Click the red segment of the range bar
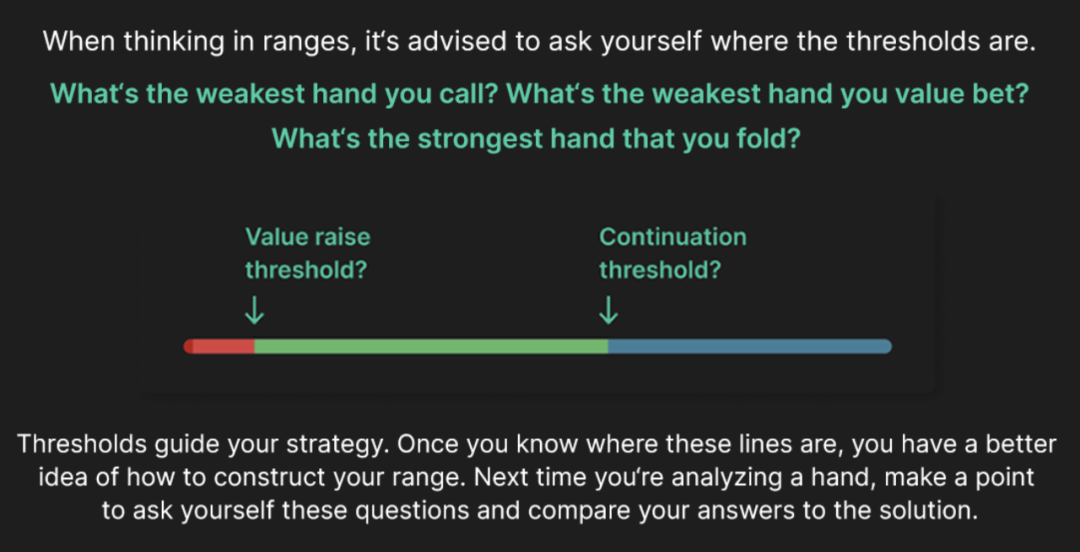The height and width of the screenshot is (552, 1080). [x=222, y=346]
